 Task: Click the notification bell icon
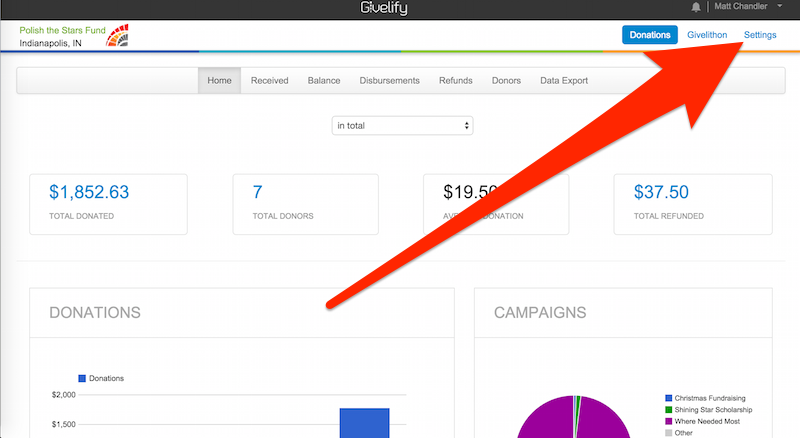[696, 8]
